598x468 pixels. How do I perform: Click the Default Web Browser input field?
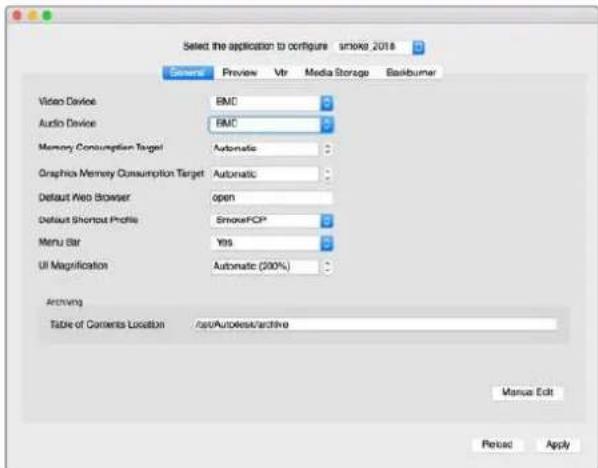[x=272, y=198]
